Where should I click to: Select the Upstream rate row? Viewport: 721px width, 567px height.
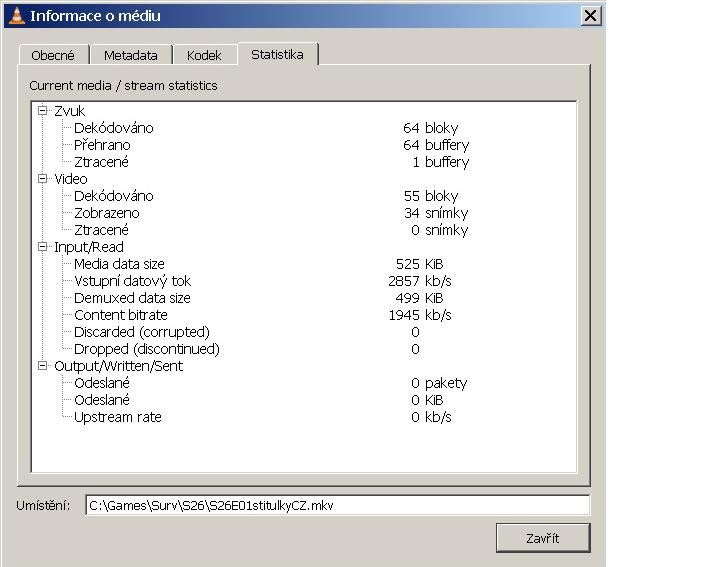pos(117,417)
